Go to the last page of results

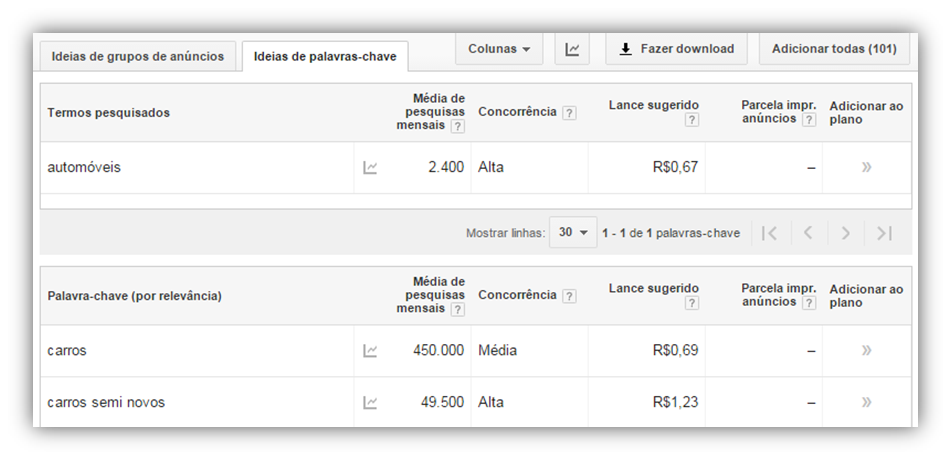883,233
